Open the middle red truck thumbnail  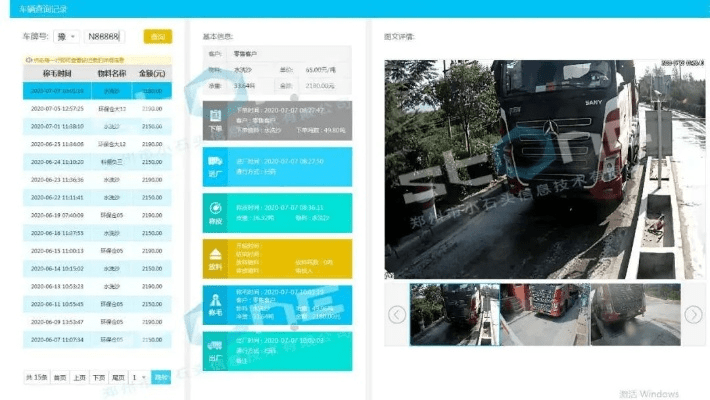[543, 314]
